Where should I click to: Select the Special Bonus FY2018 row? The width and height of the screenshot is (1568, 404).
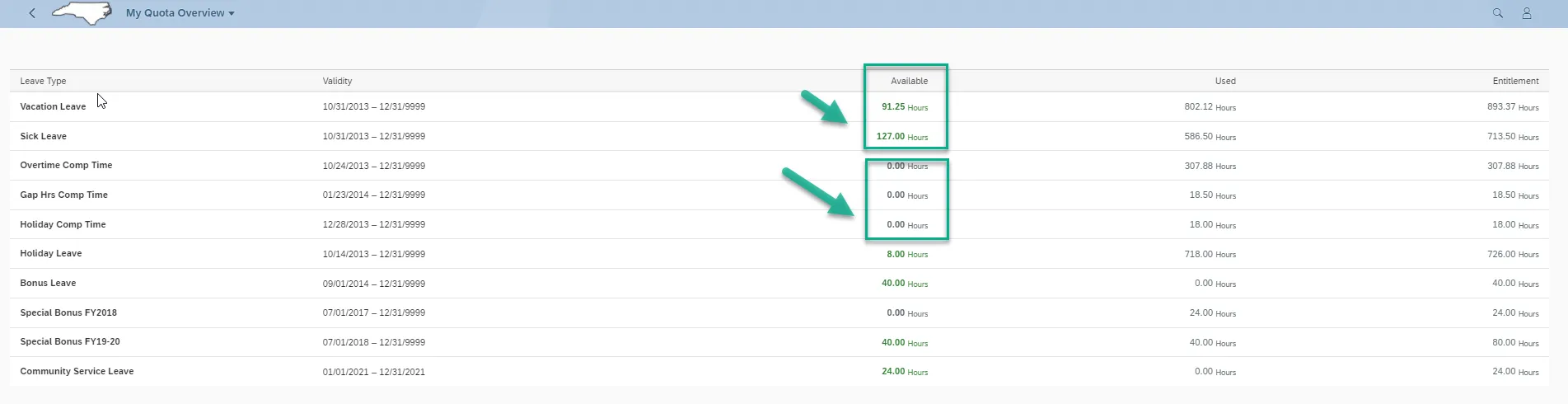coord(68,312)
